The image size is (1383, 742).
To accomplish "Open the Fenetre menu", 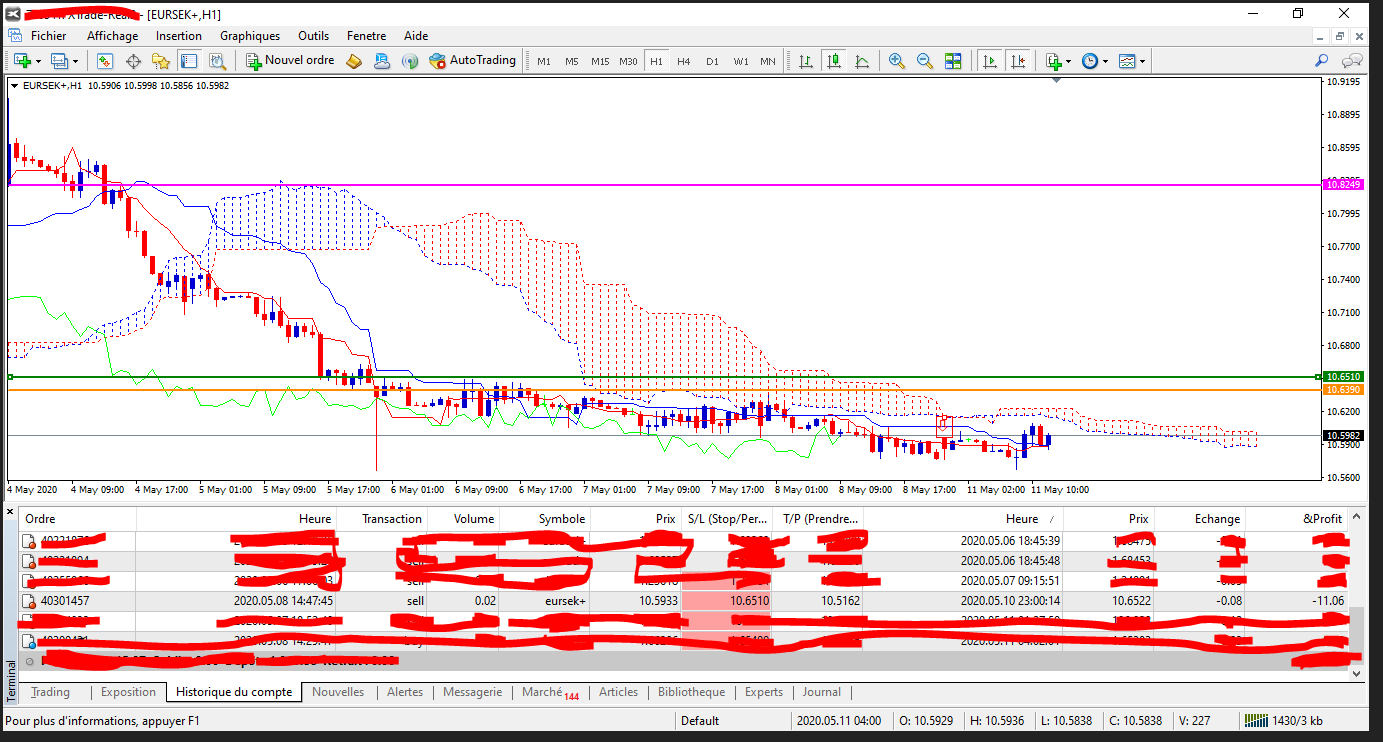I will coord(367,36).
